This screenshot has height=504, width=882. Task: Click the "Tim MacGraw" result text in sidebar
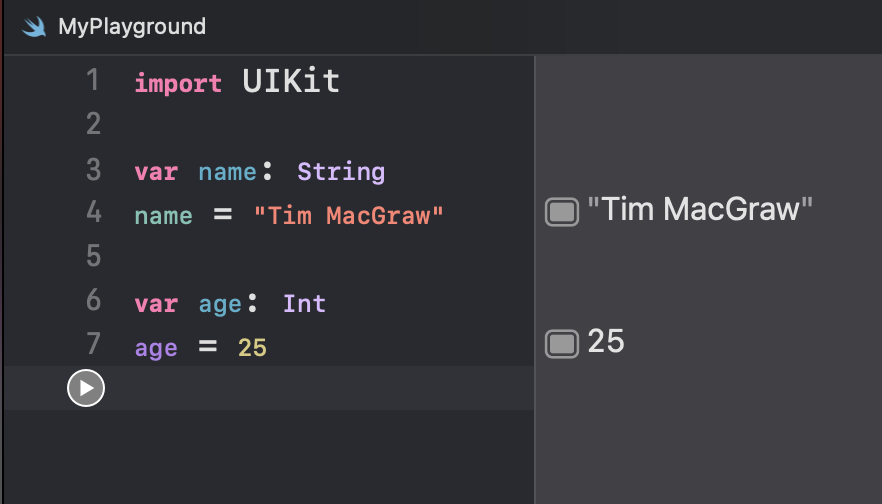click(x=700, y=209)
